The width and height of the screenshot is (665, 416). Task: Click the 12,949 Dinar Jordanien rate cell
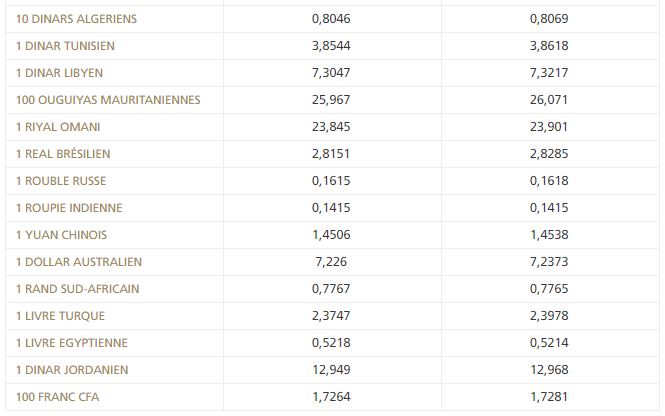pyautogui.click(x=331, y=370)
